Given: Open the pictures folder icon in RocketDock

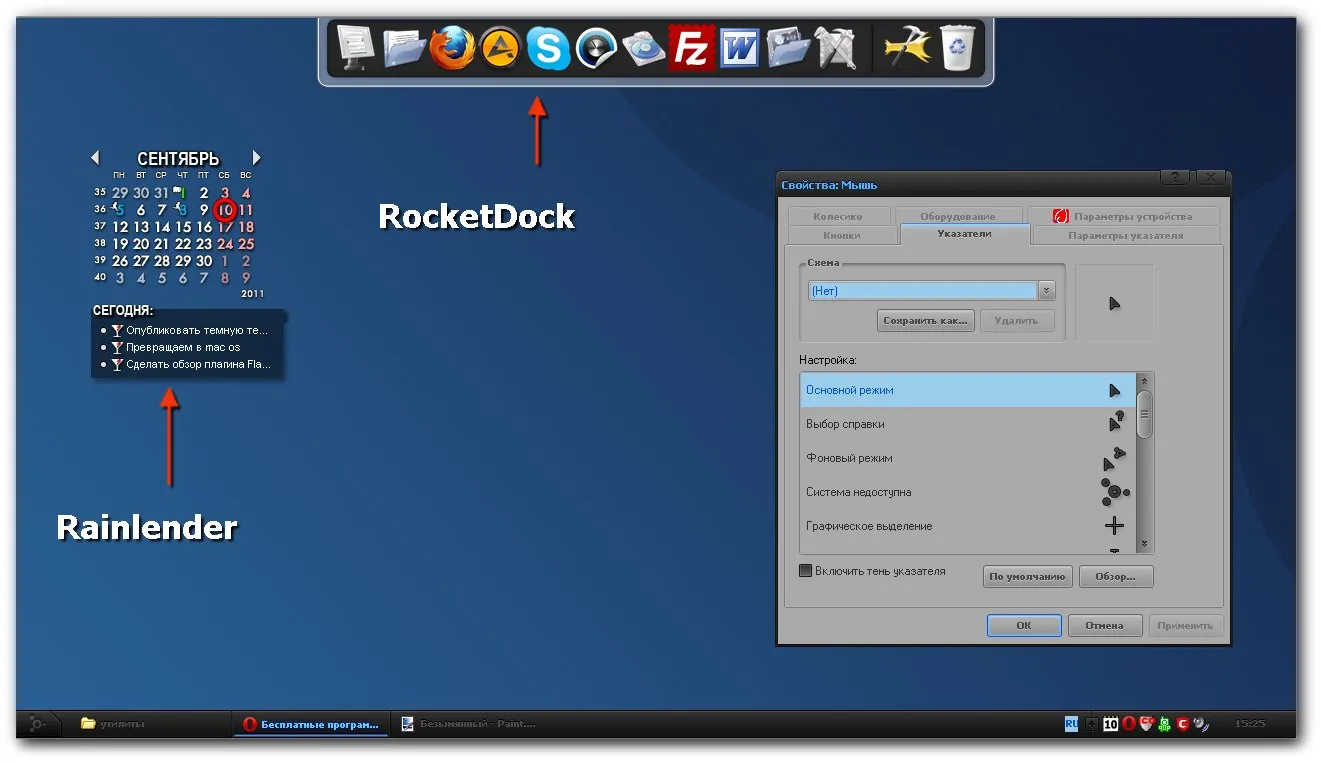Looking at the screenshot, I should point(788,48).
